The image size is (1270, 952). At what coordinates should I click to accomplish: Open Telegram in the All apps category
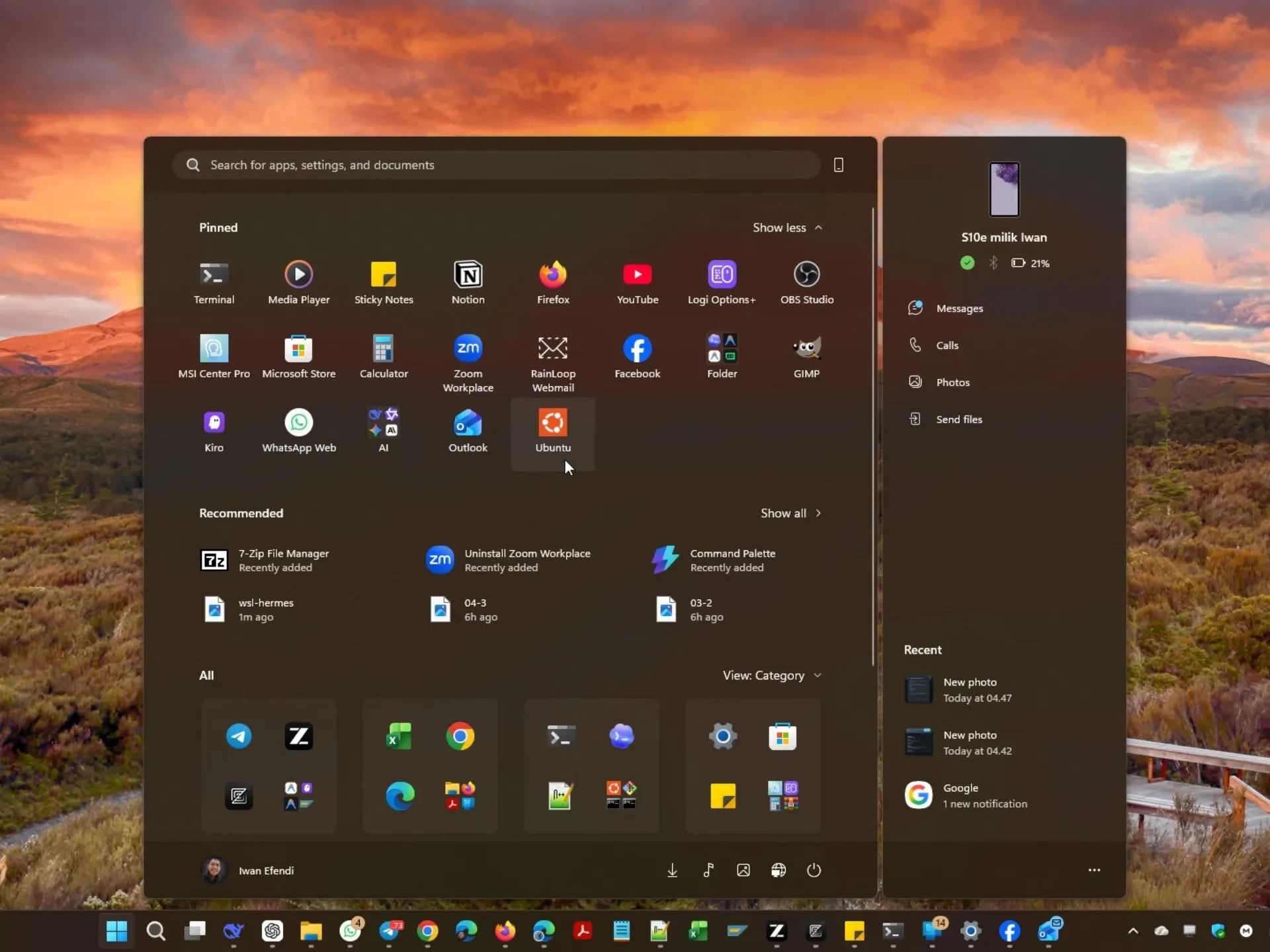239,736
